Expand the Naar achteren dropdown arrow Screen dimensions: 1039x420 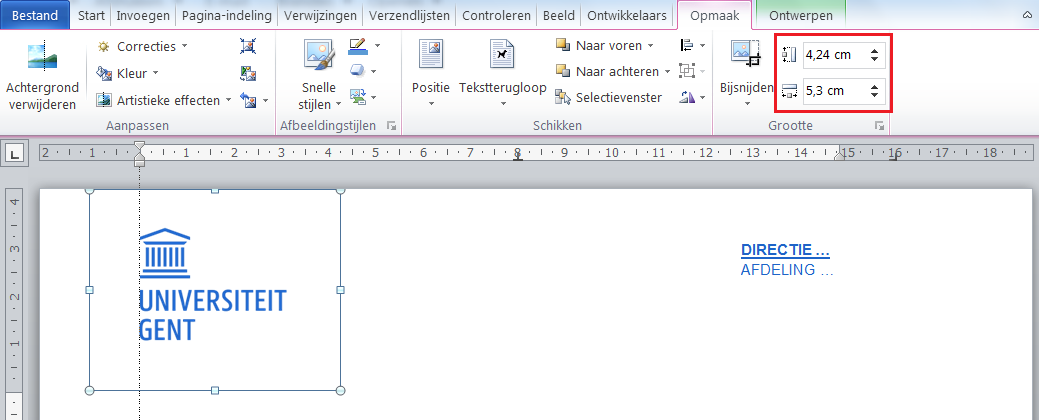667,72
